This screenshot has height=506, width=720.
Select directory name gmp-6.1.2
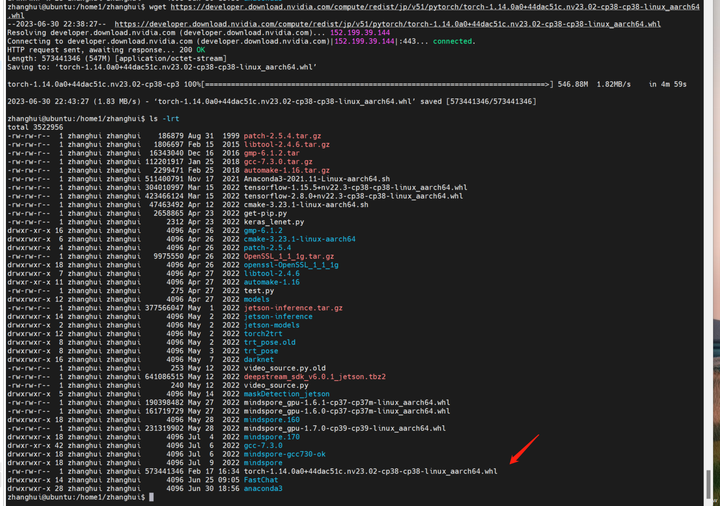point(263,231)
